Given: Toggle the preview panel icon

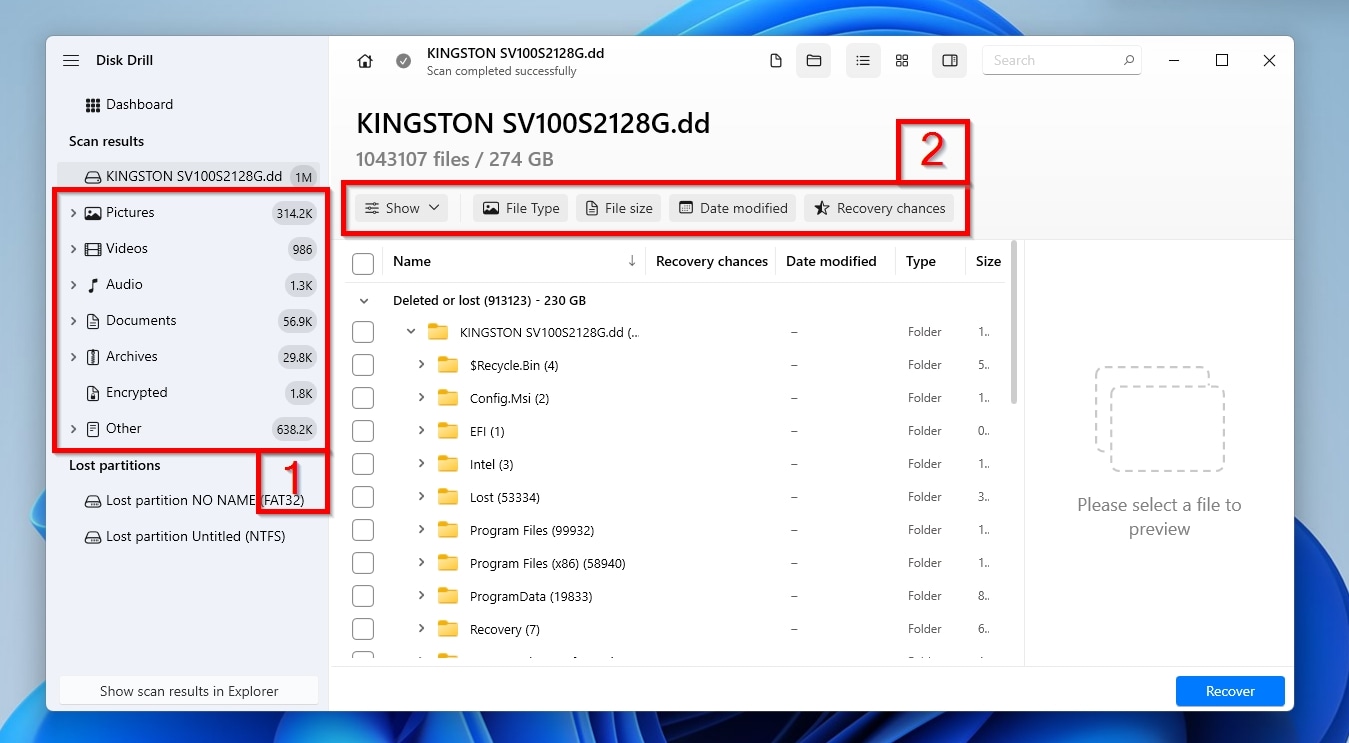Looking at the screenshot, I should 950,61.
